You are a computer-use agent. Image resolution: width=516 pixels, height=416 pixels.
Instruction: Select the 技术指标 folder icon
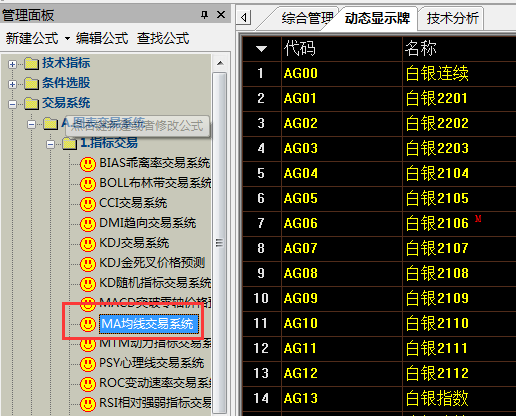(x=31, y=63)
